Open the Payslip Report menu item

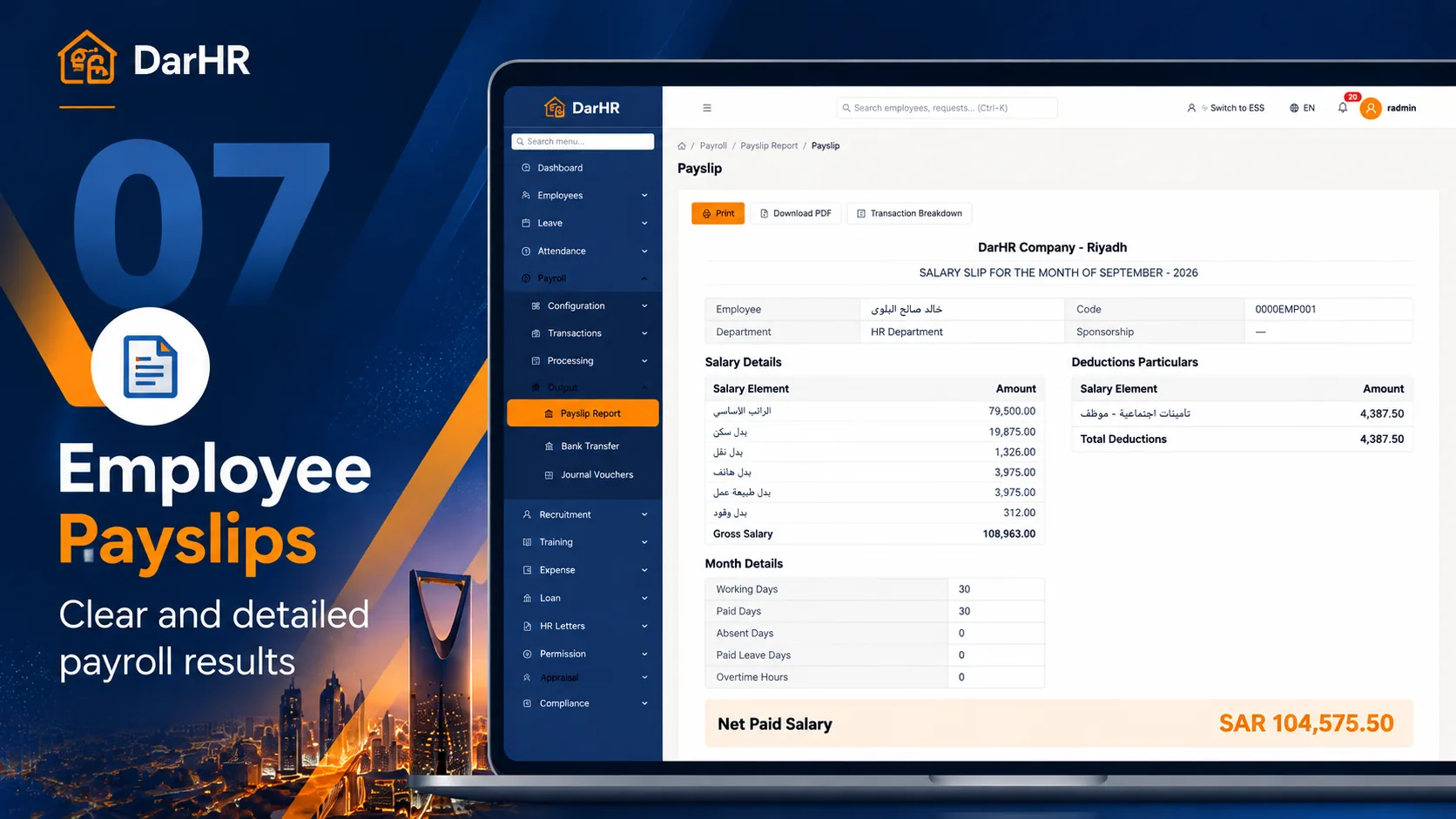583,413
